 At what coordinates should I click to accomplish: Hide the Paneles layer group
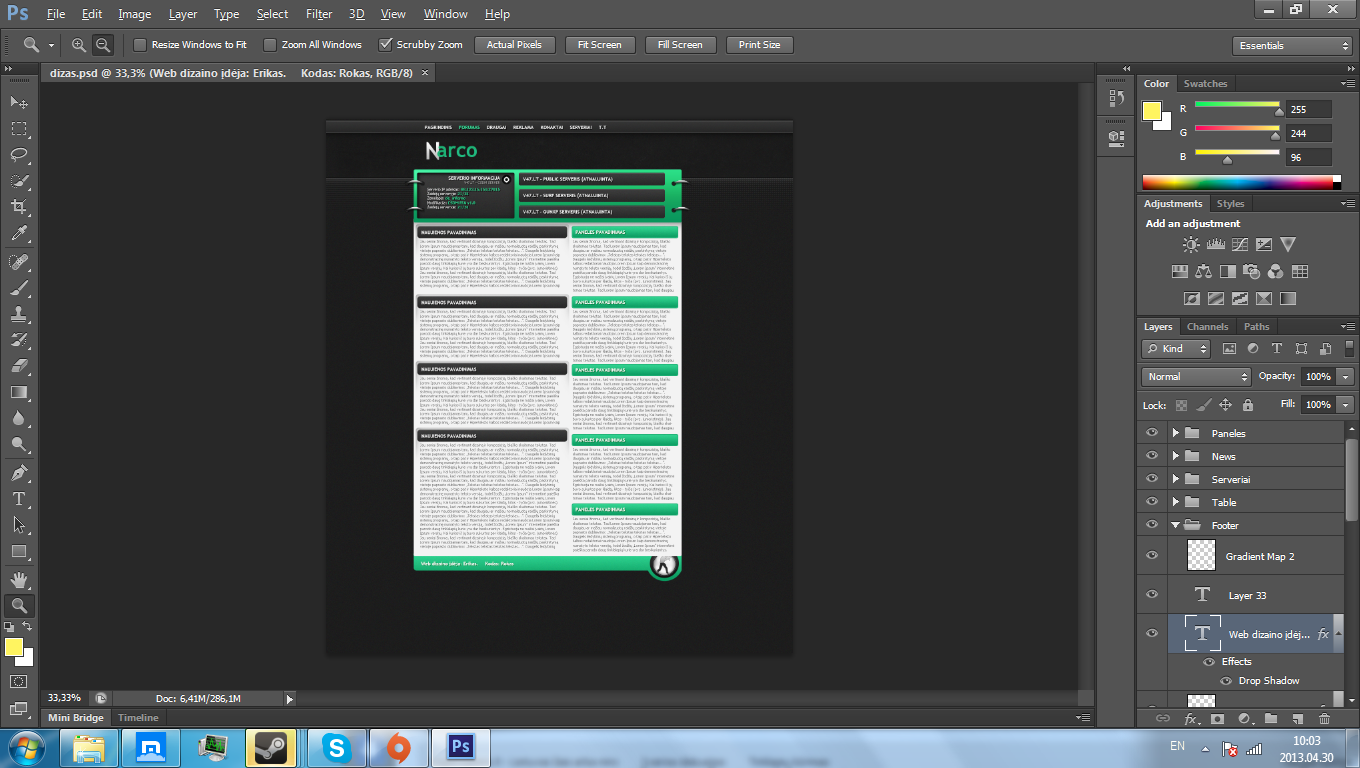[x=1152, y=433]
